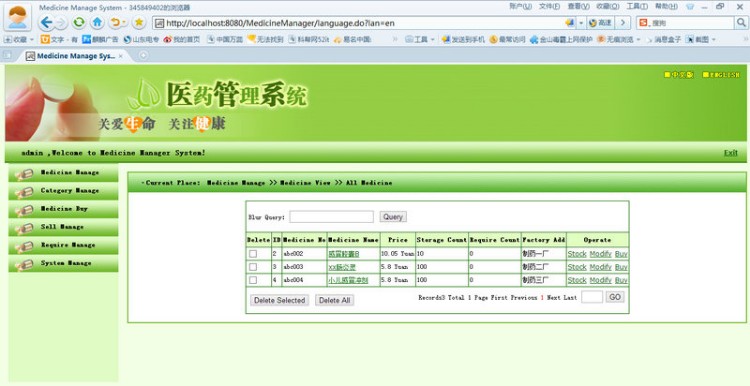Click the yellow undo/restore page icon
This screenshot has height=386, width=750.
click(115, 22)
